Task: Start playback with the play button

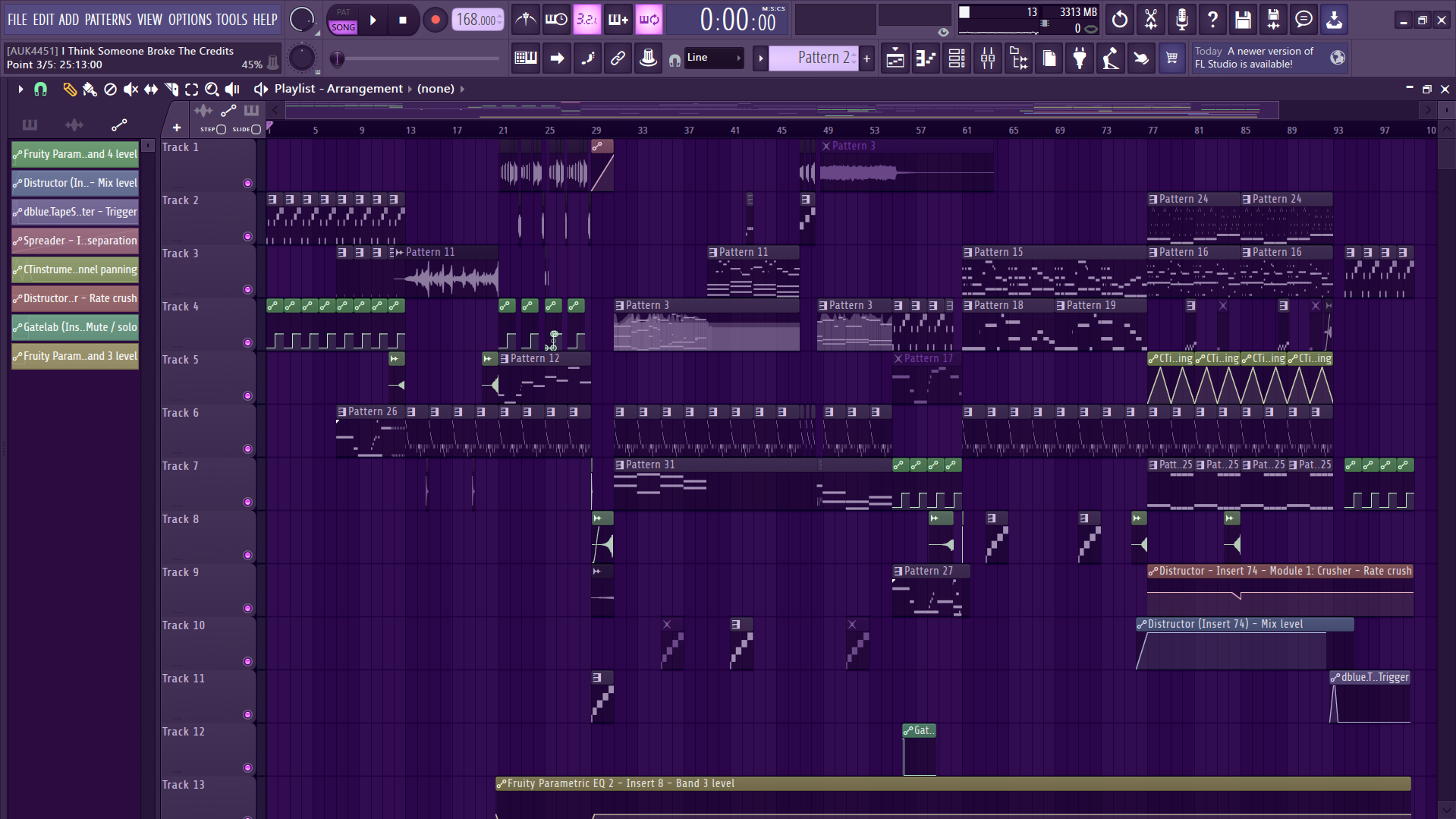Action: pos(373,20)
